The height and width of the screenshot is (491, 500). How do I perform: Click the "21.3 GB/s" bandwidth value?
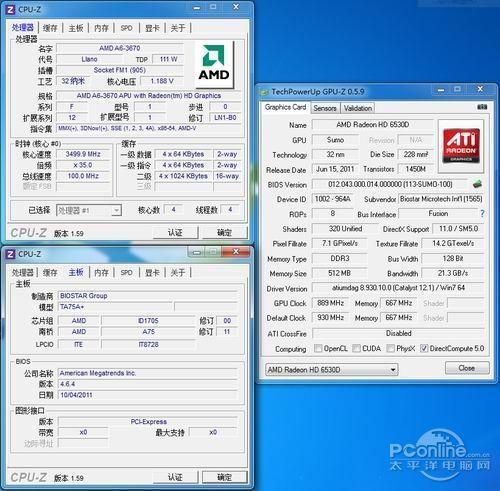point(453,273)
